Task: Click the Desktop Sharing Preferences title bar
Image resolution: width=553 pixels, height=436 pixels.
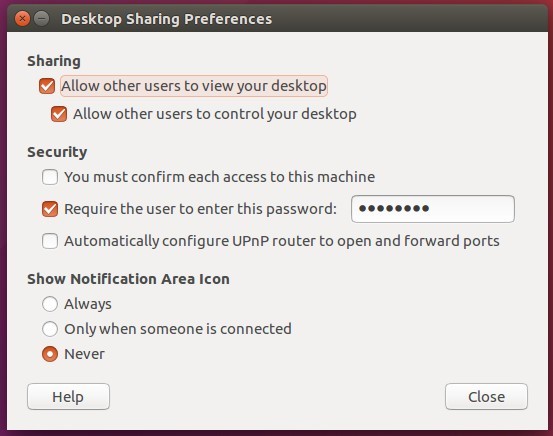Action: tap(276, 18)
